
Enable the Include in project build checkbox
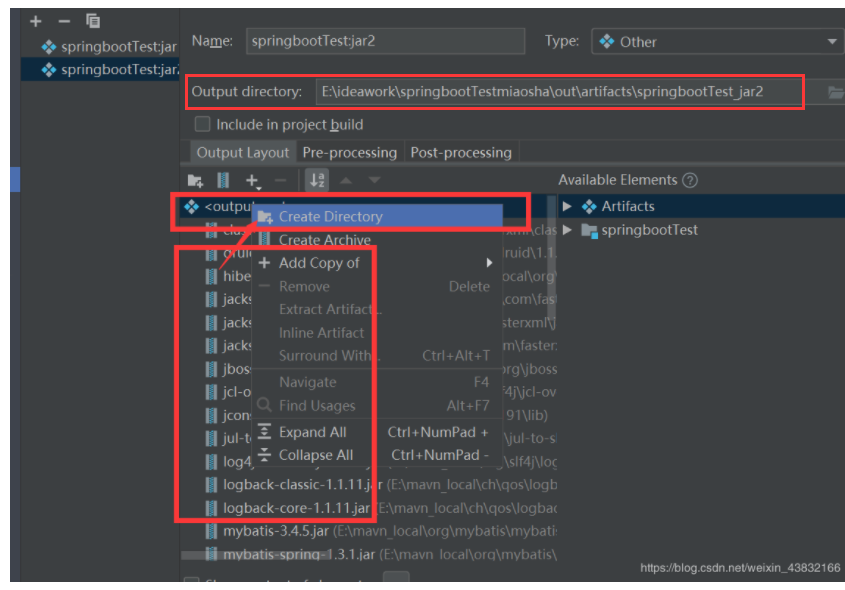coord(202,124)
